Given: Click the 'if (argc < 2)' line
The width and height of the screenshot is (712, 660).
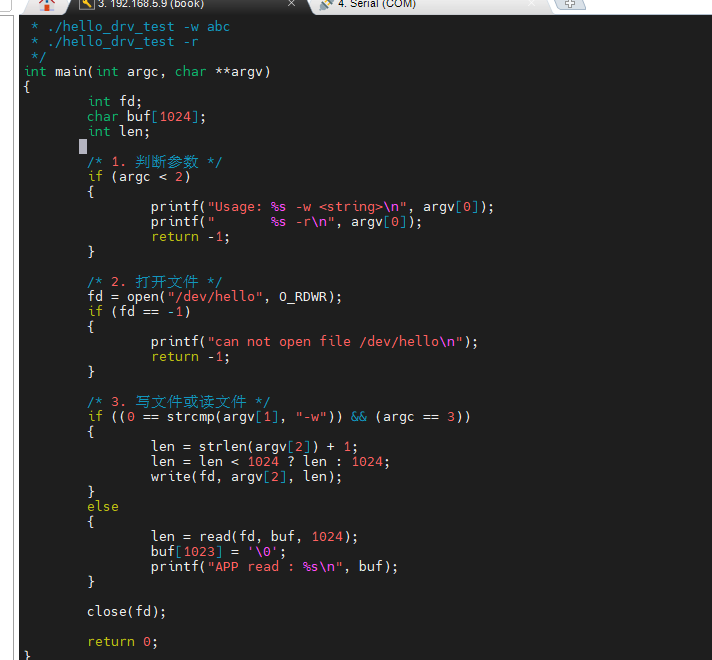Looking at the screenshot, I should [139, 177].
